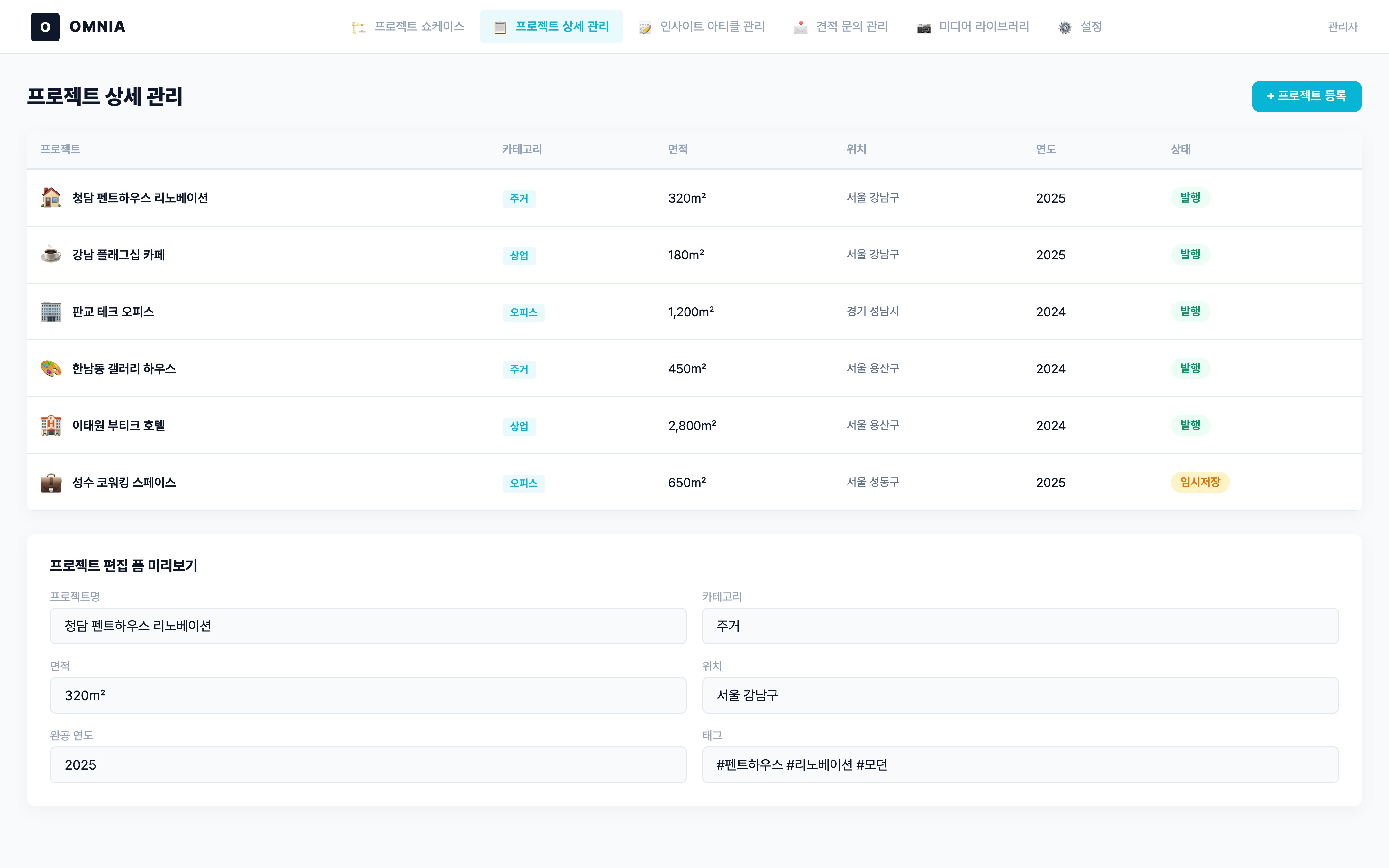The width and height of the screenshot is (1389, 868).
Task: Focus the 프로젝트명 input field
Action: coord(368,626)
